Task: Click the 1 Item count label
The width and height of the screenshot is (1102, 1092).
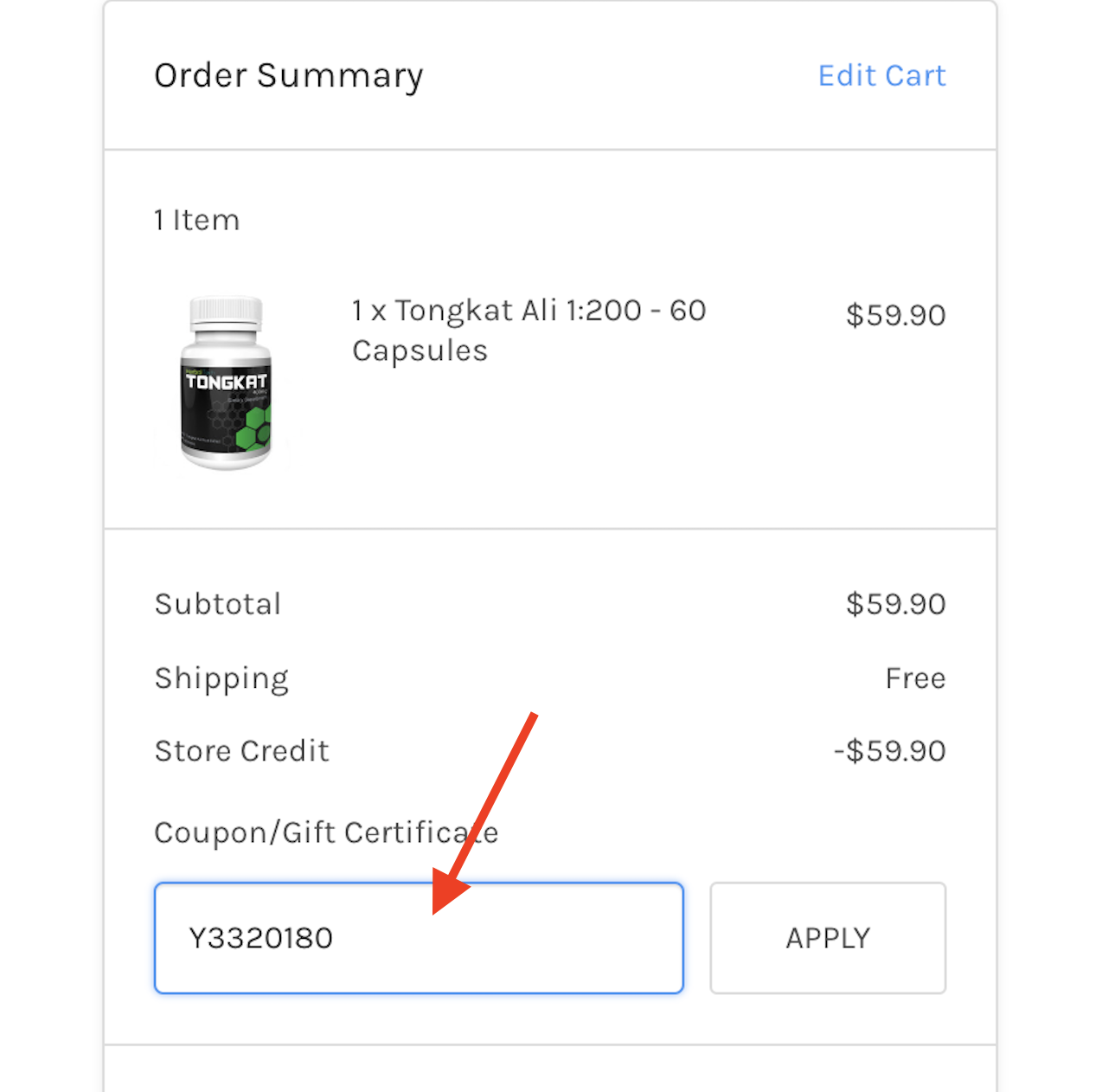Action: coord(196,221)
